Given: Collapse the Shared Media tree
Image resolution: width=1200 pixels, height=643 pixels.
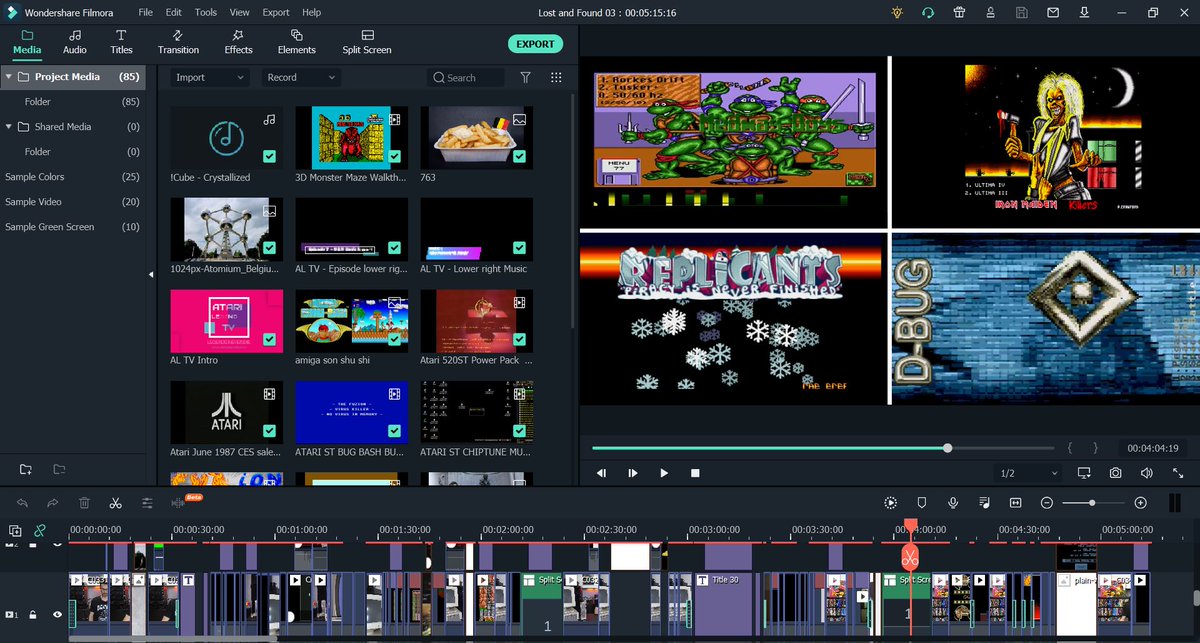Looking at the screenshot, I should click(x=9, y=126).
